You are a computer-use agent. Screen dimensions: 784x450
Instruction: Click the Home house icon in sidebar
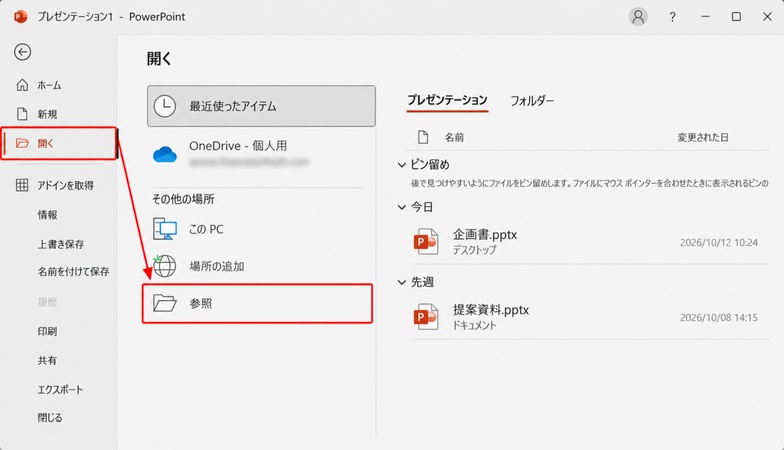pyautogui.click(x=22, y=85)
